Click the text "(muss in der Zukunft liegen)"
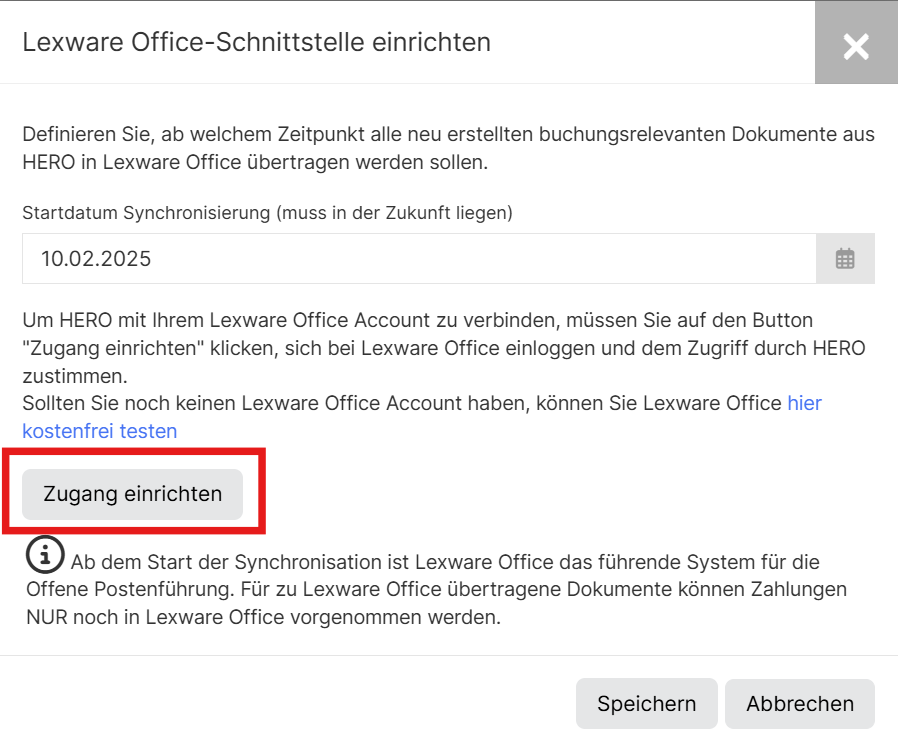 pyautogui.click(x=394, y=213)
